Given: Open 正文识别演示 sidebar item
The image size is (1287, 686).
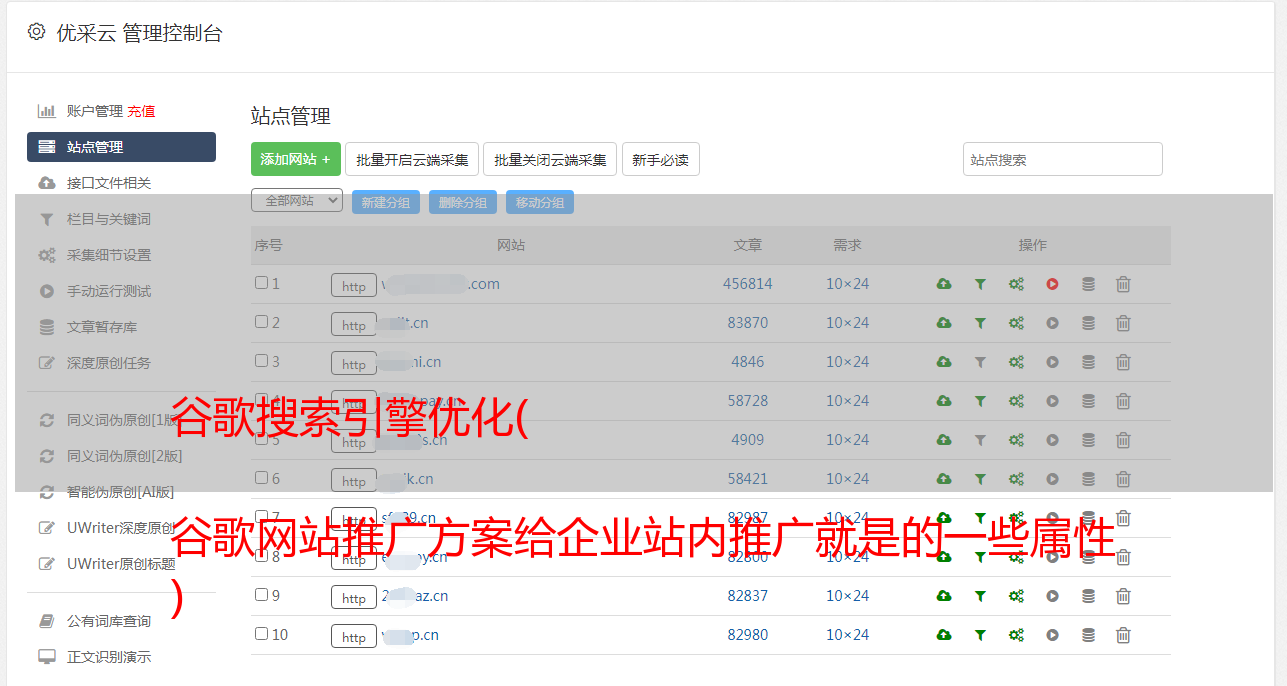Looking at the screenshot, I should click(109, 657).
